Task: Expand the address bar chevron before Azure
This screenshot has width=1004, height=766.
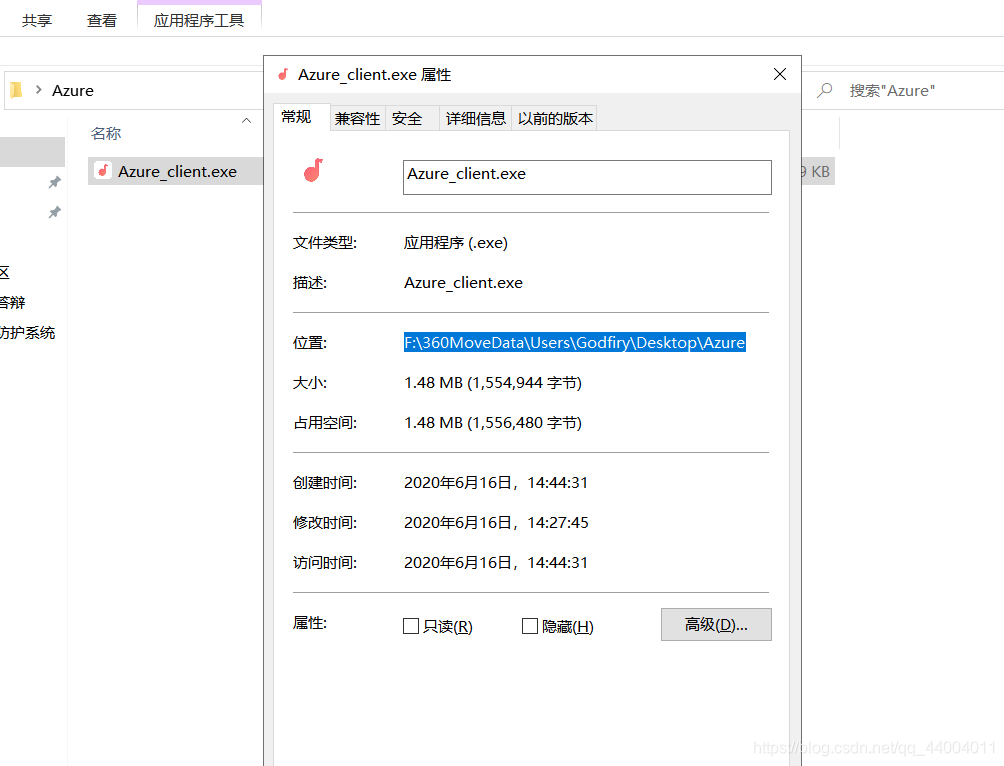Action: coord(39,90)
